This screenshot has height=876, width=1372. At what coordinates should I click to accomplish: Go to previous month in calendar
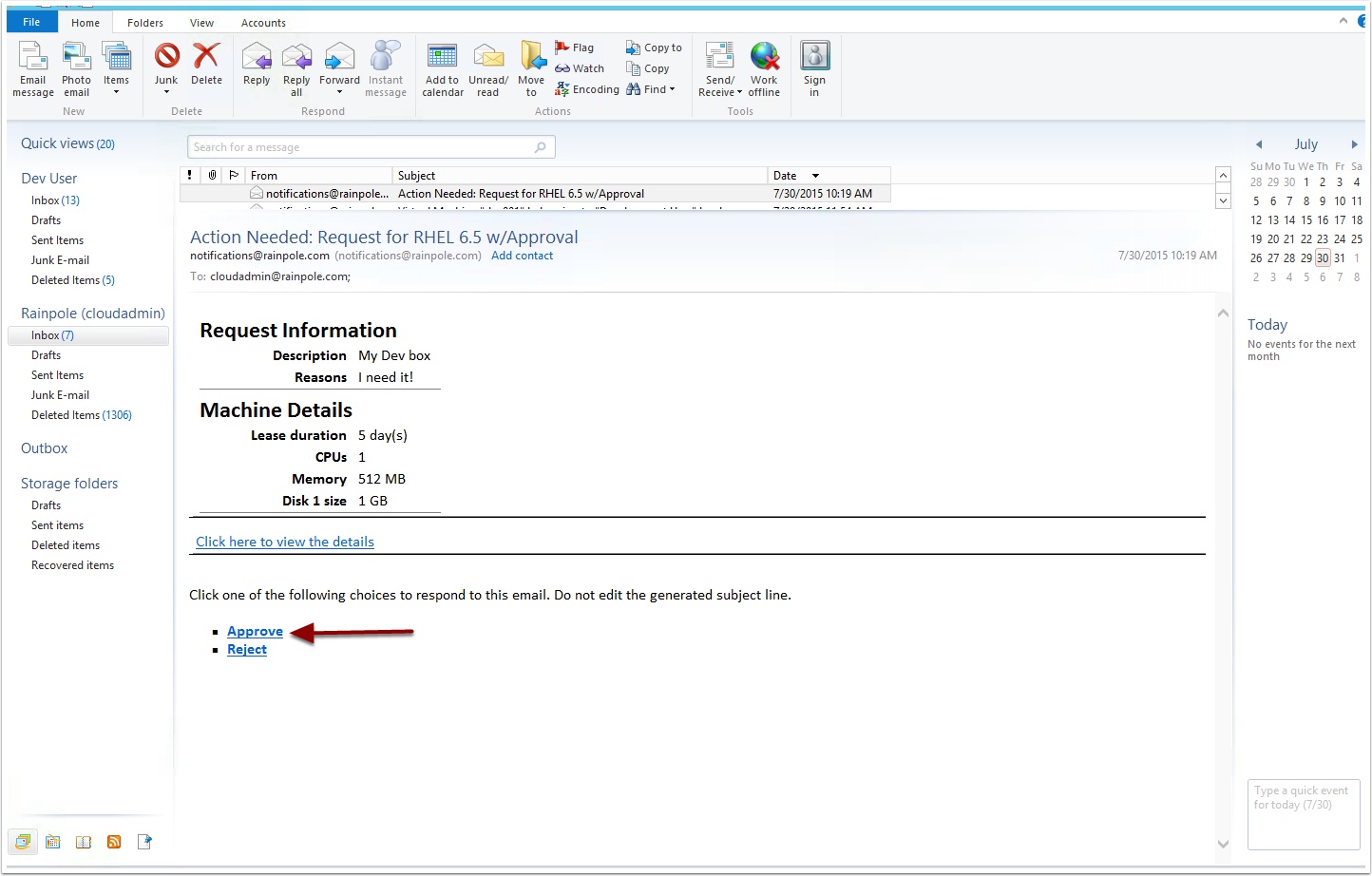(x=1259, y=144)
